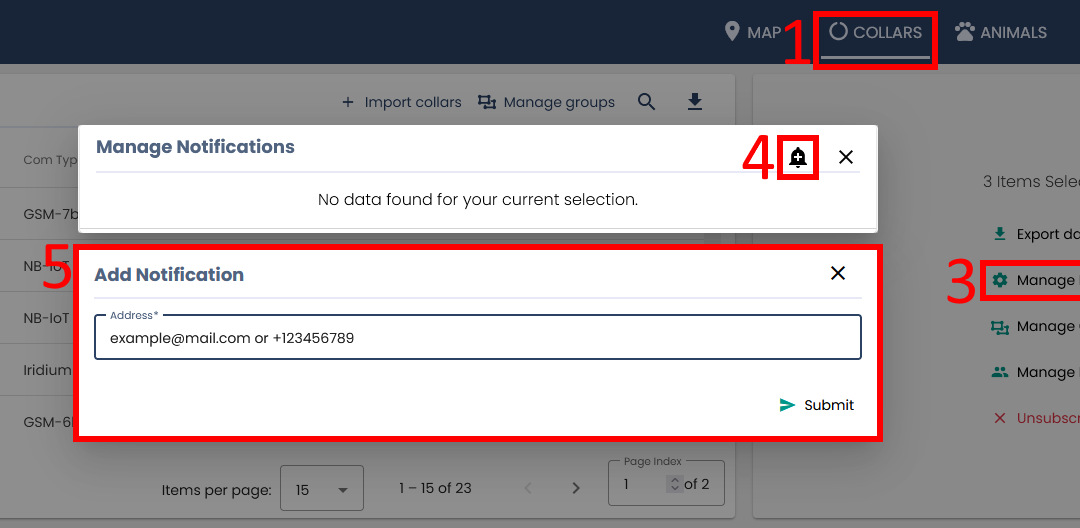Close the Manage Notifications dialog
Screen dimensions: 1080x528
[846, 157]
